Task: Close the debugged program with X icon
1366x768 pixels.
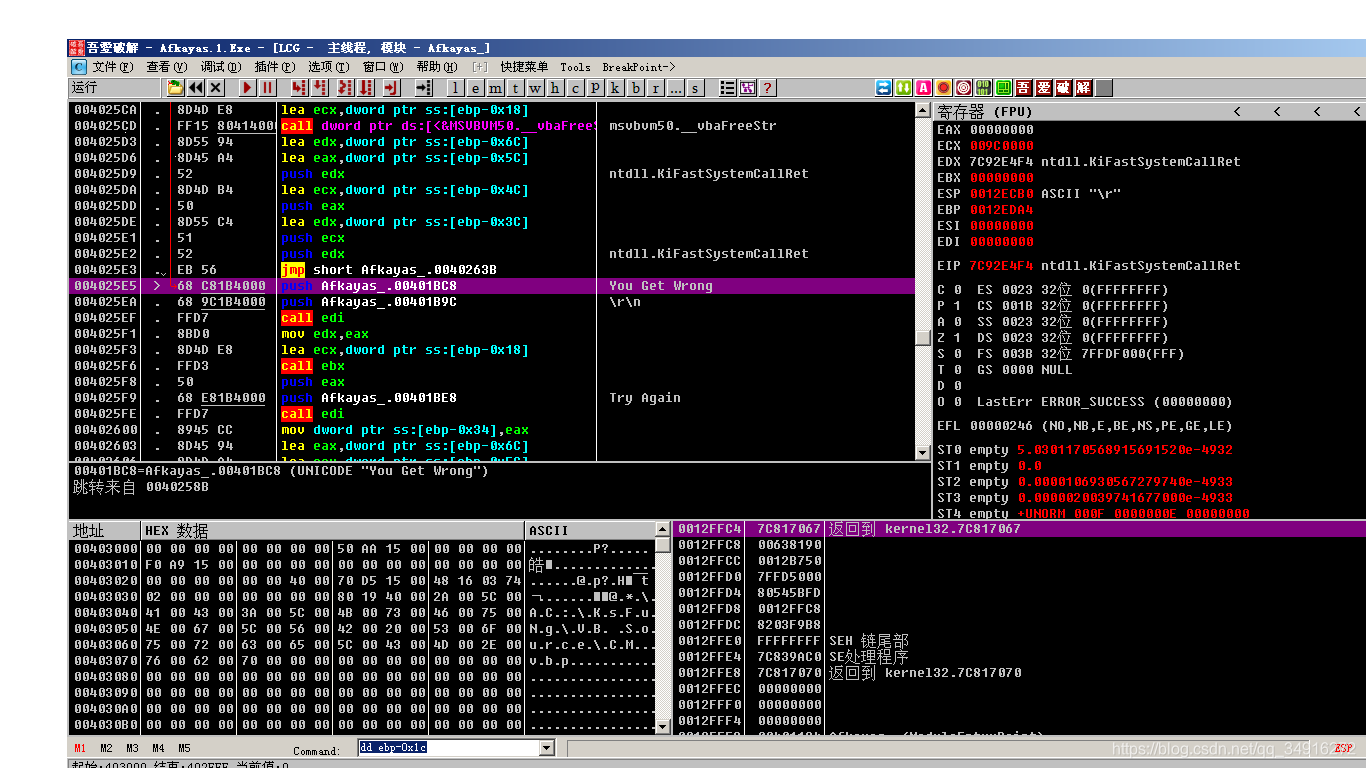Action: point(215,88)
